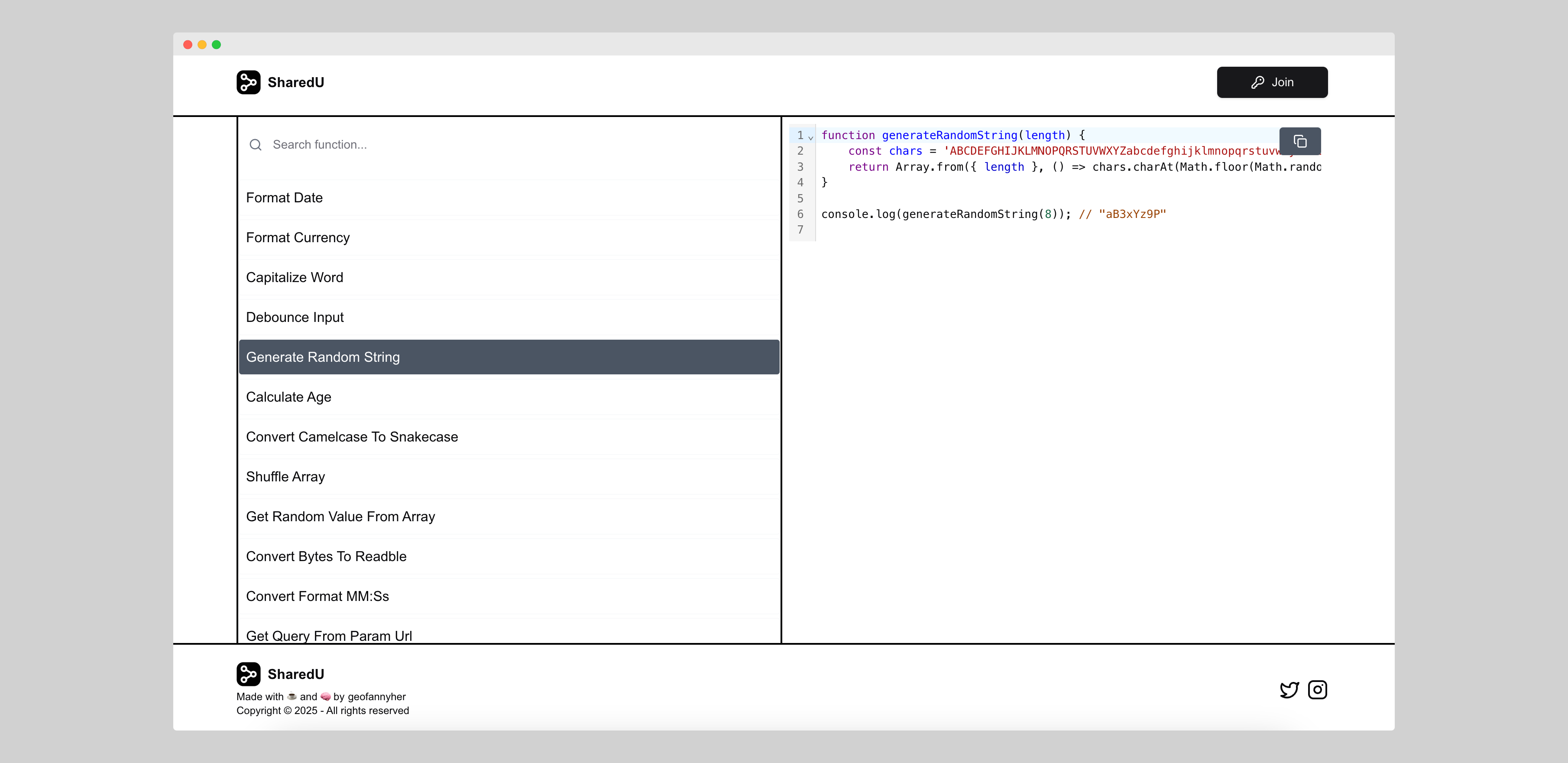The height and width of the screenshot is (763, 1568).
Task: Select the highlighted Generate Random String item
Action: tap(323, 357)
